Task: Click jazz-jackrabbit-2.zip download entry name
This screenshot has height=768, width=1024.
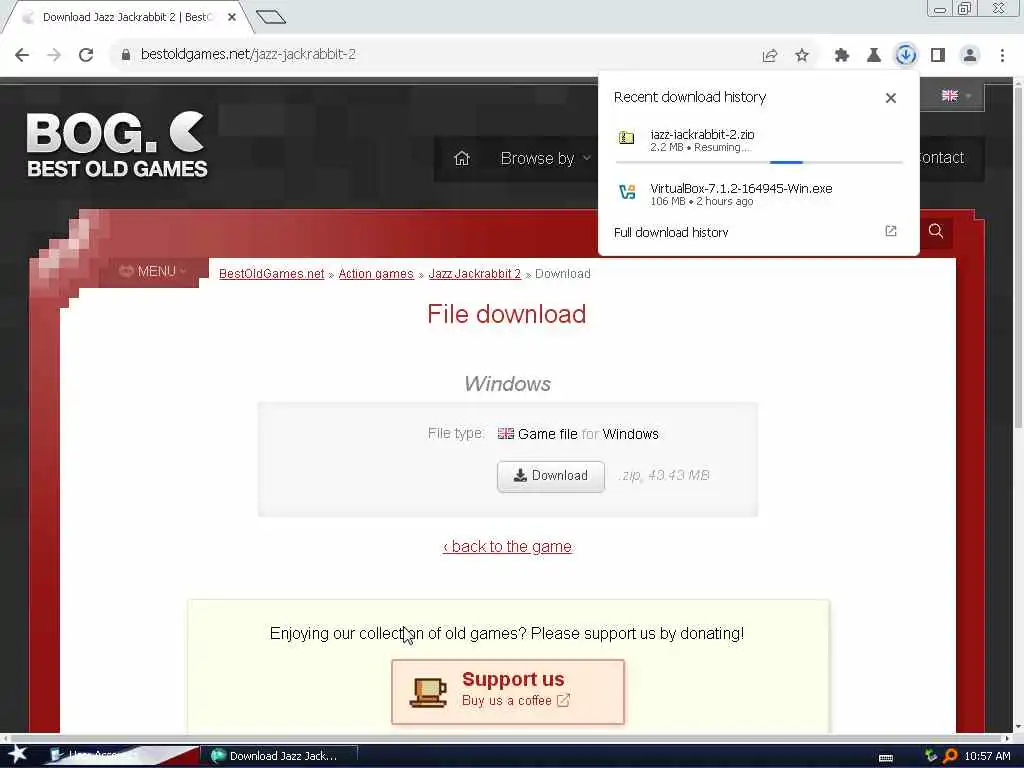Action: (702, 135)
